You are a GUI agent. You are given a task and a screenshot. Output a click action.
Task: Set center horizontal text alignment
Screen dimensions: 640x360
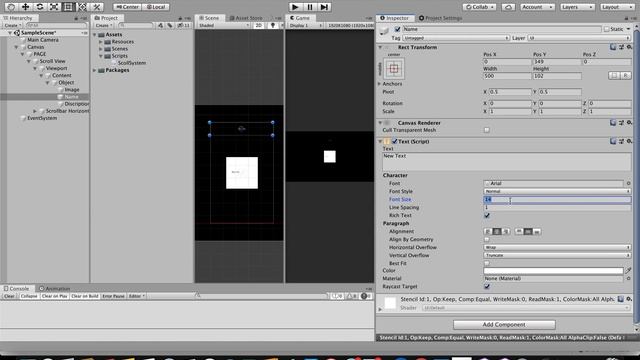(x=497, y=231)
